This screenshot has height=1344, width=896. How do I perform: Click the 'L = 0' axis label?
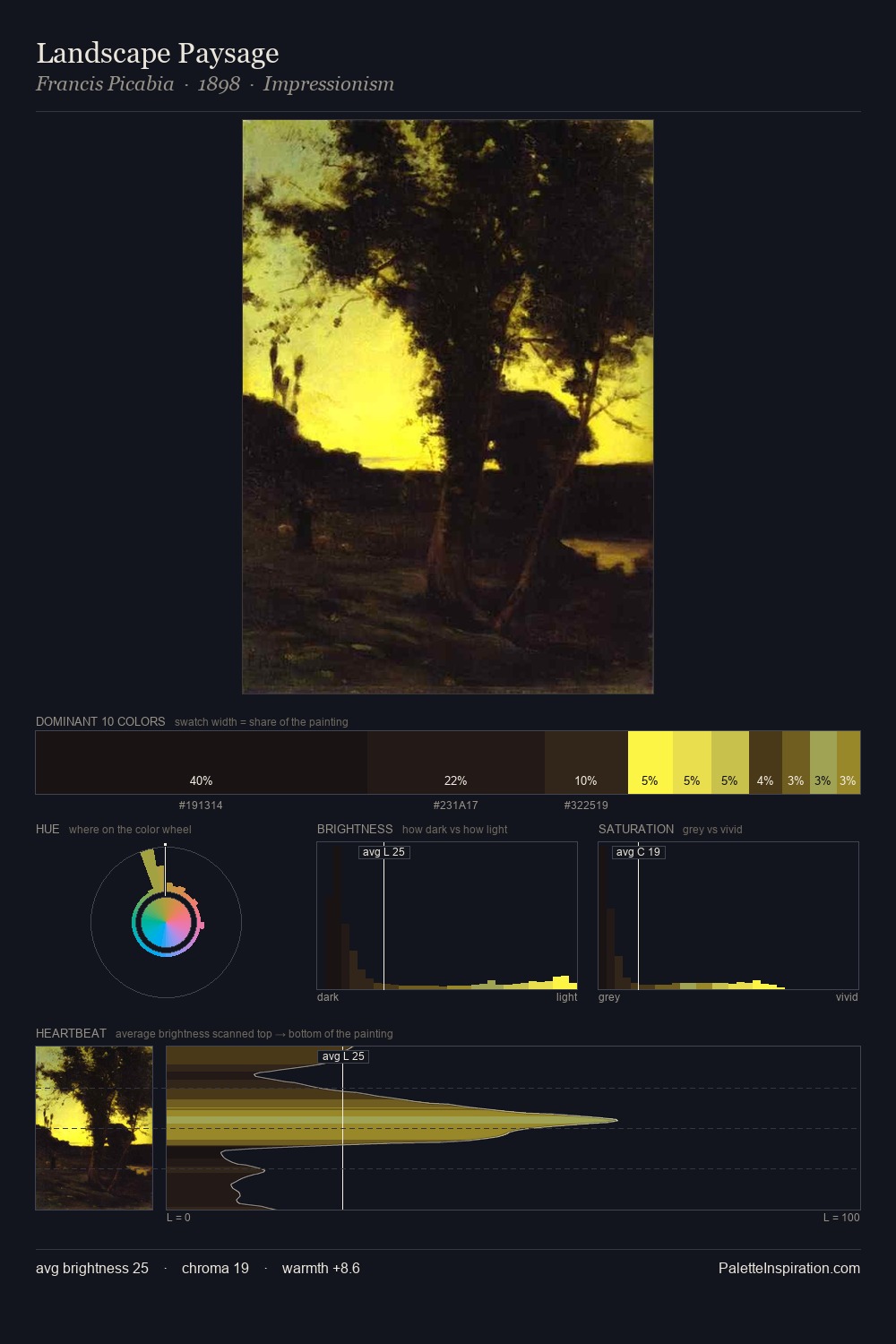click(178, 1218)
